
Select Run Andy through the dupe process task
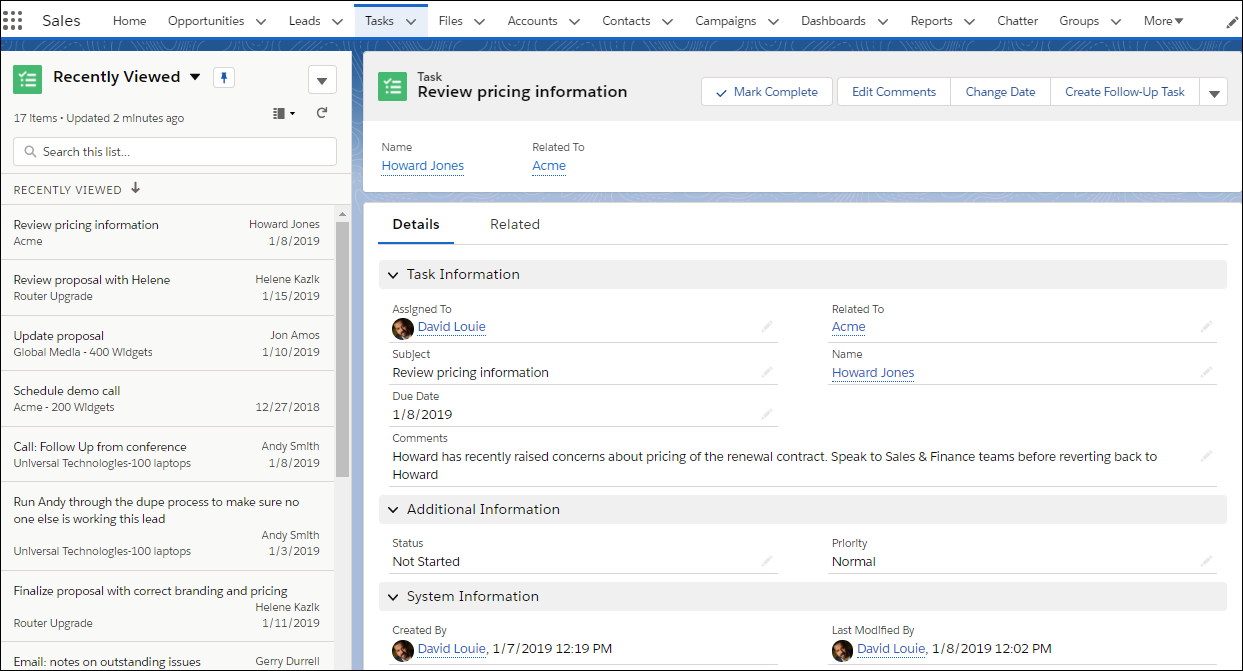[167, 526]
